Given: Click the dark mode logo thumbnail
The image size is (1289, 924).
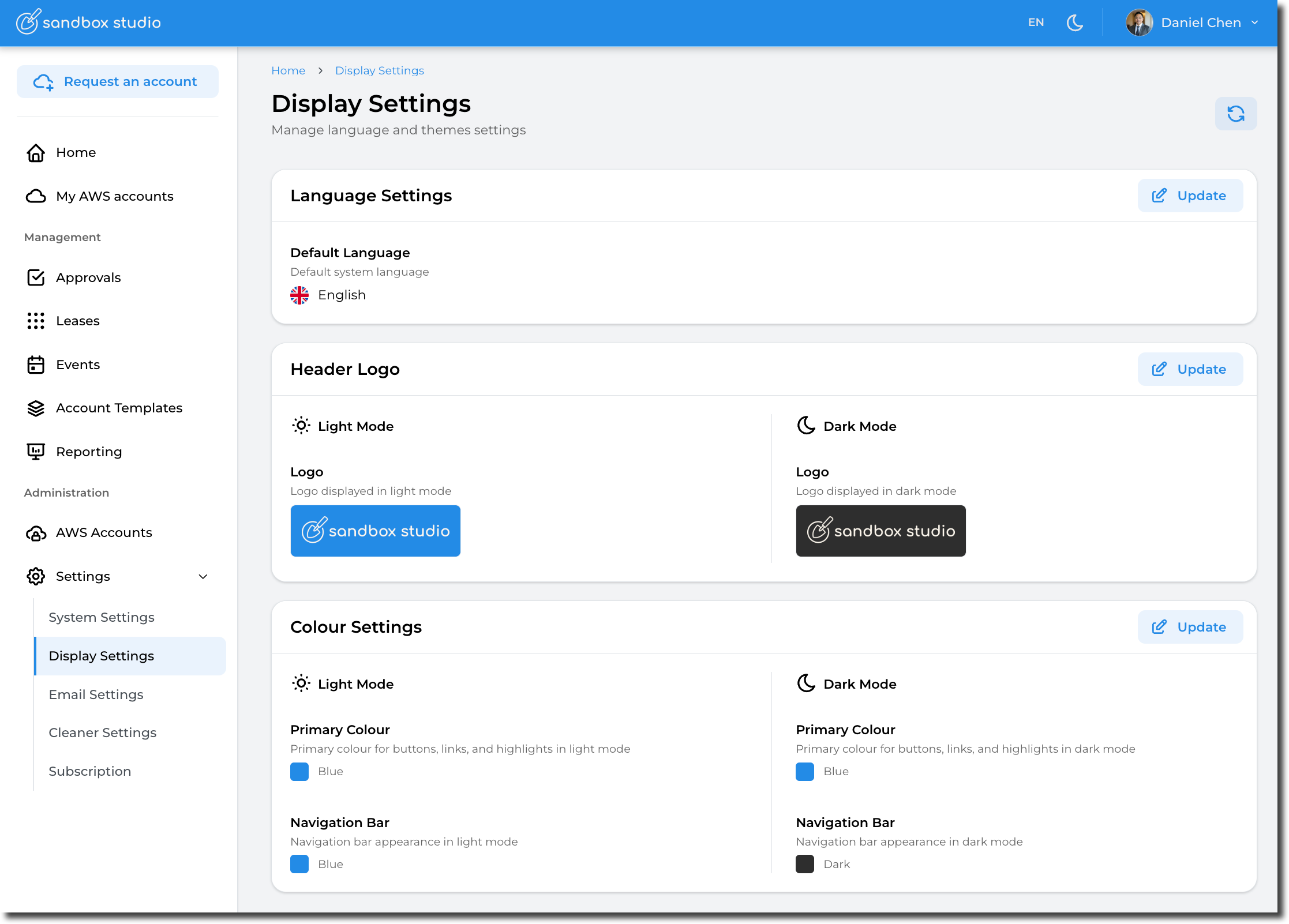Looking at the screenshot, I should pyautogui.click(x=880, y=531).
